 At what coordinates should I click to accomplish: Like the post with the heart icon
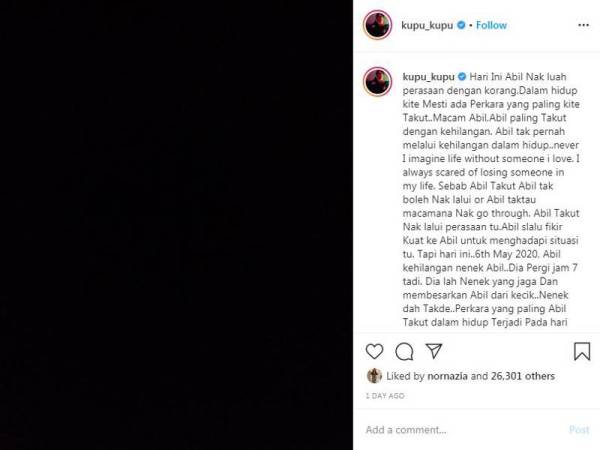pyautogui.click(x=374, y=351)
